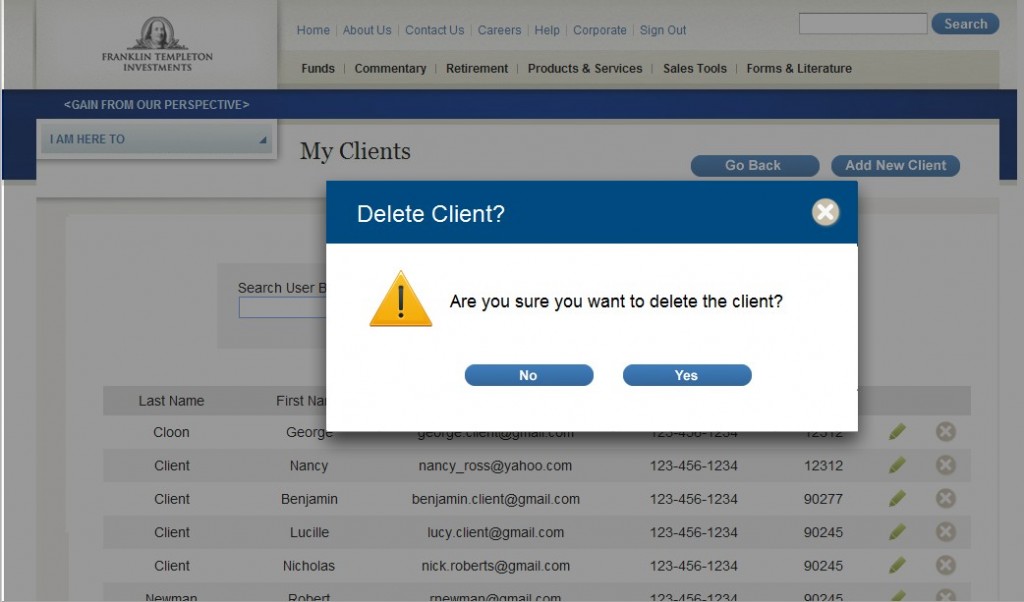Click last name Cloon in table
1024x602 pixels.
[x=171, y=432]
